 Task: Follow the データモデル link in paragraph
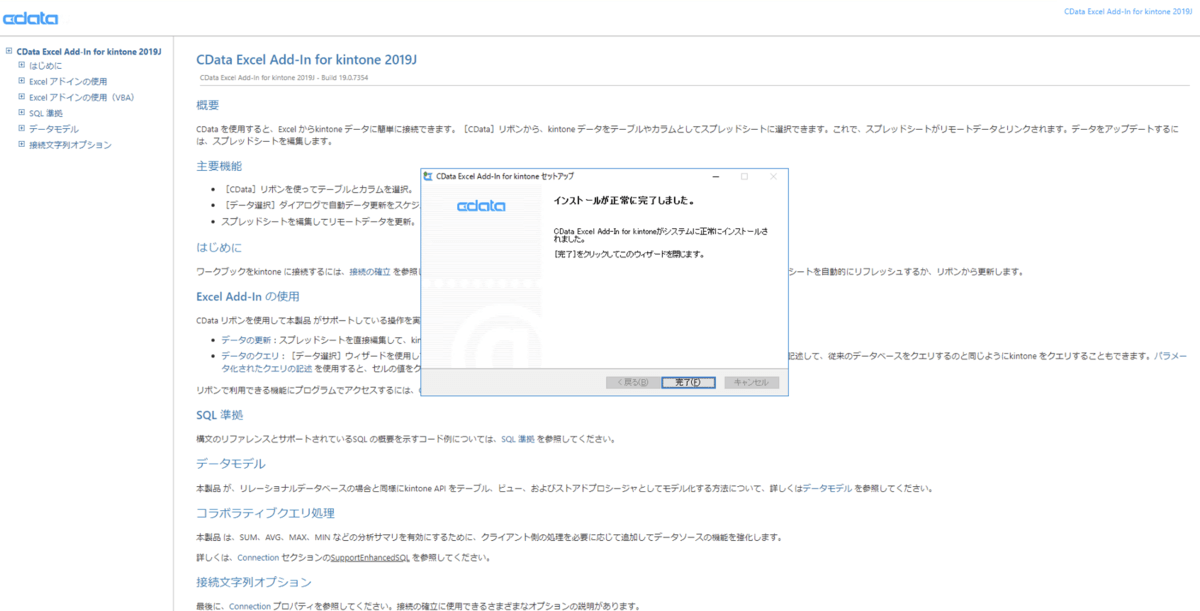tap(827, 488)
